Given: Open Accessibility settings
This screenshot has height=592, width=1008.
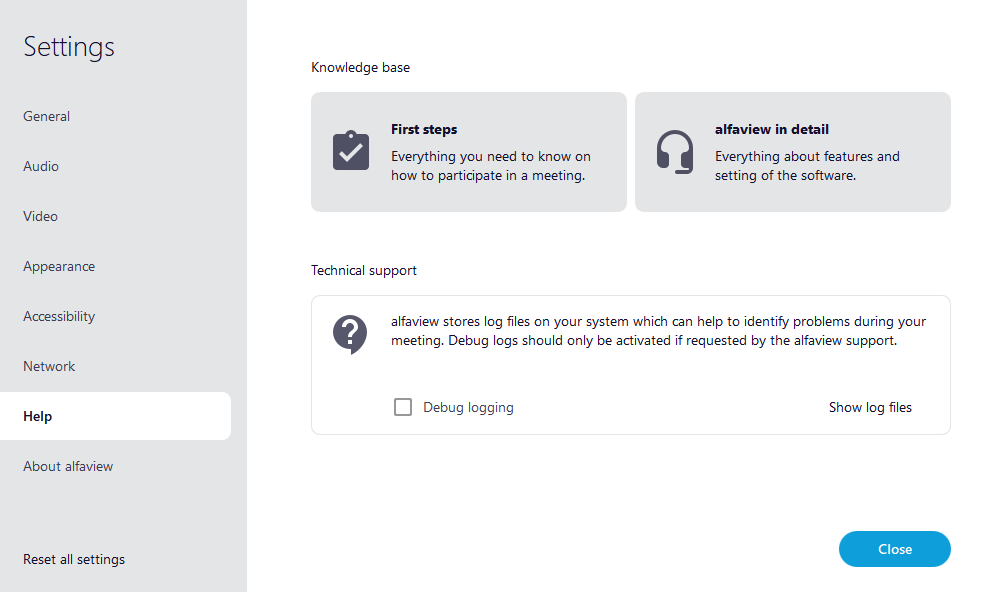Looking at the screenshot, I should (x=59, y=316).
